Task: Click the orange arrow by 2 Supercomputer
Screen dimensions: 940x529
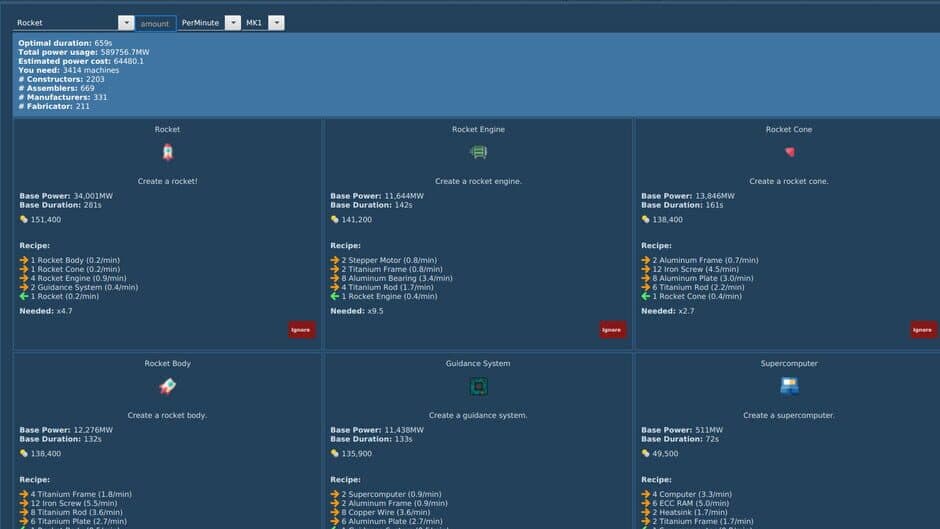Action: [335, 494]
